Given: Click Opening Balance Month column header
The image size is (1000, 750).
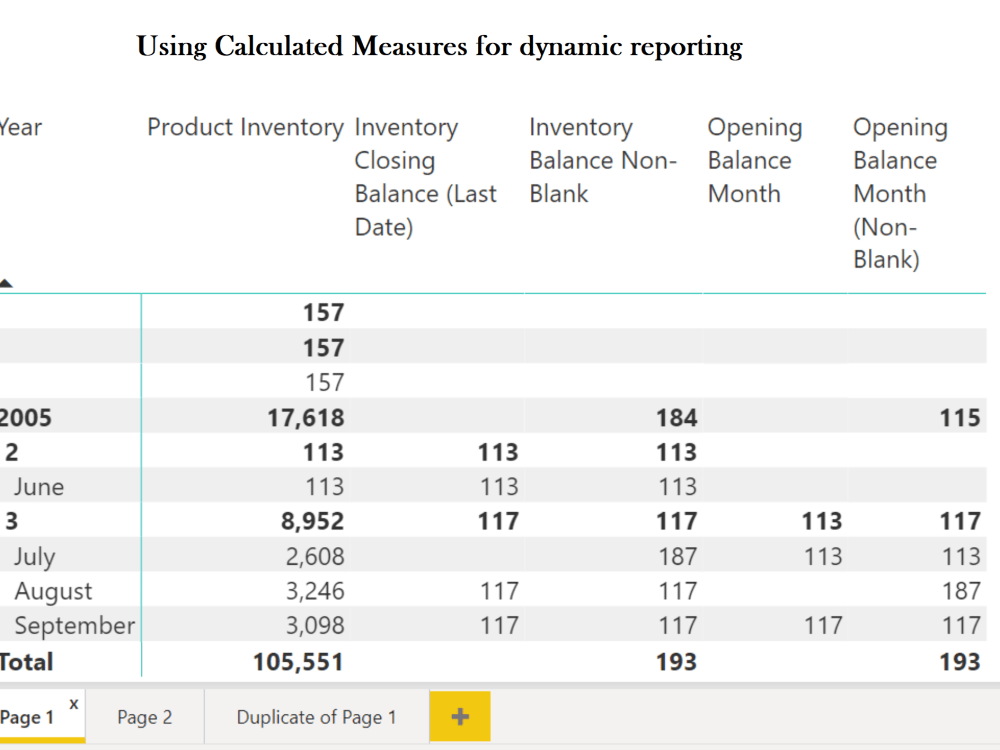Looking at the screenshot, I should (754, 160).
